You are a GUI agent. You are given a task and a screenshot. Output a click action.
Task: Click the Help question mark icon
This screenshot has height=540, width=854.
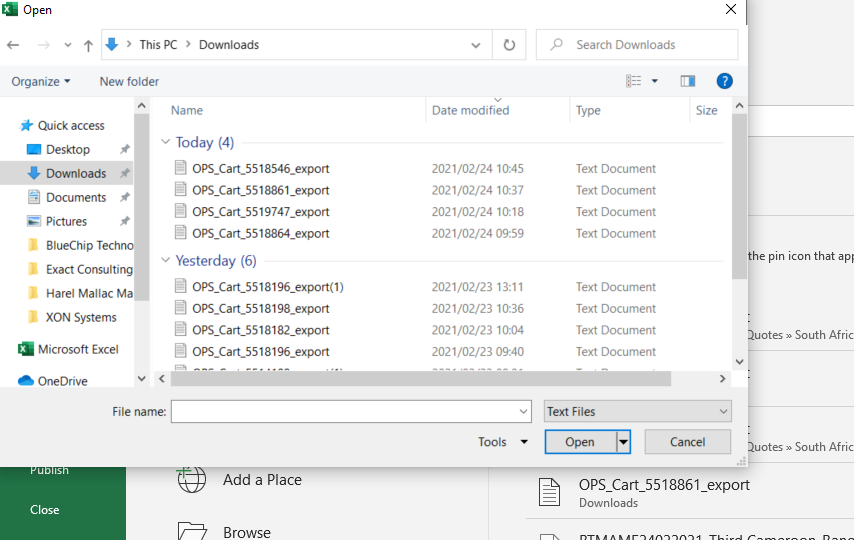(x=725, y=81)
